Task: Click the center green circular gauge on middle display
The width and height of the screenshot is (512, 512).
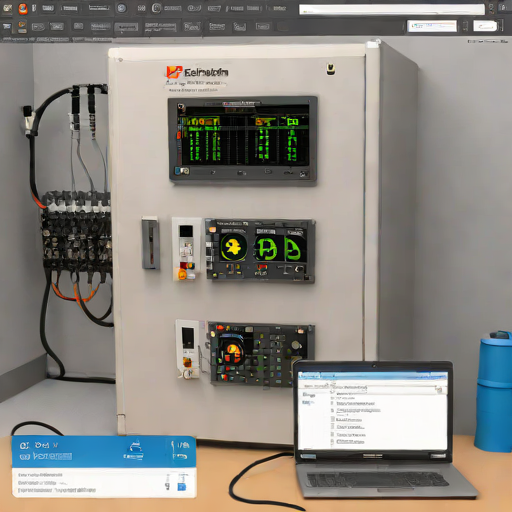Action: tap(266, 248)
